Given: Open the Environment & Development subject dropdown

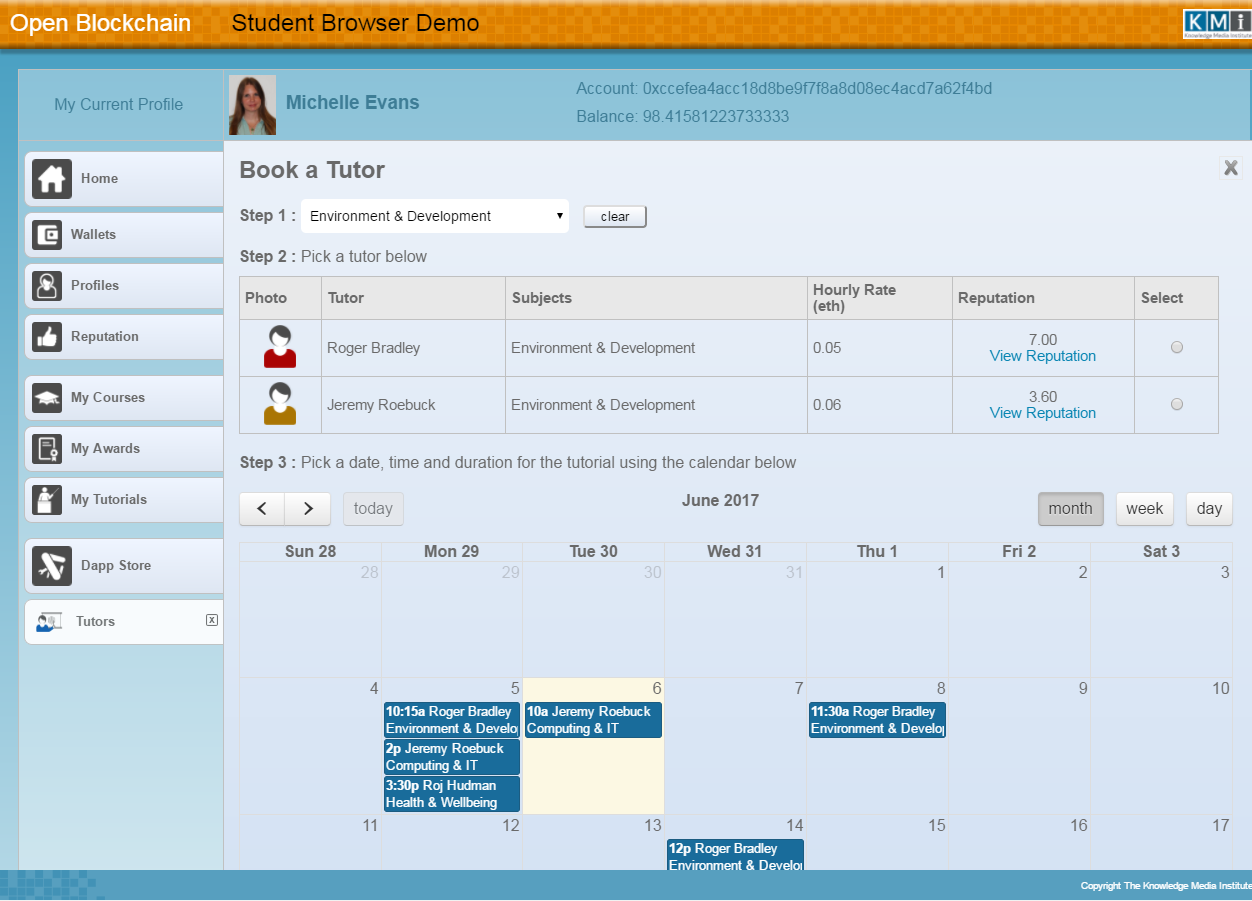Looking at the screenshot, I should (x=434, y=216).
